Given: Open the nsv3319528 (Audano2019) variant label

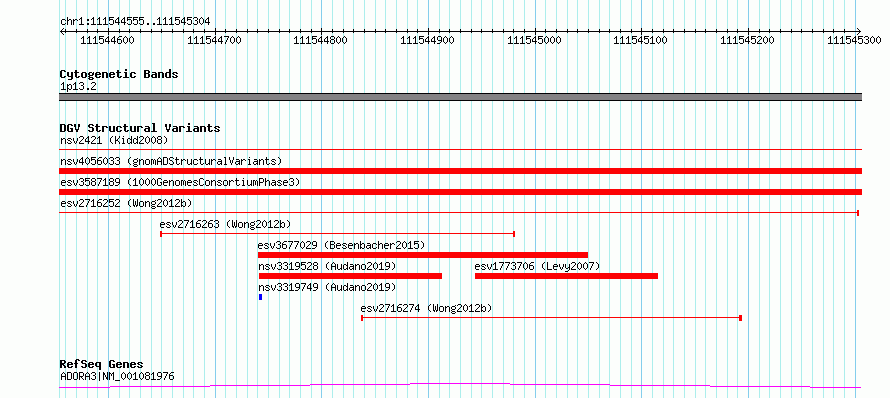Looking at the screenshot, I should 328,266.
